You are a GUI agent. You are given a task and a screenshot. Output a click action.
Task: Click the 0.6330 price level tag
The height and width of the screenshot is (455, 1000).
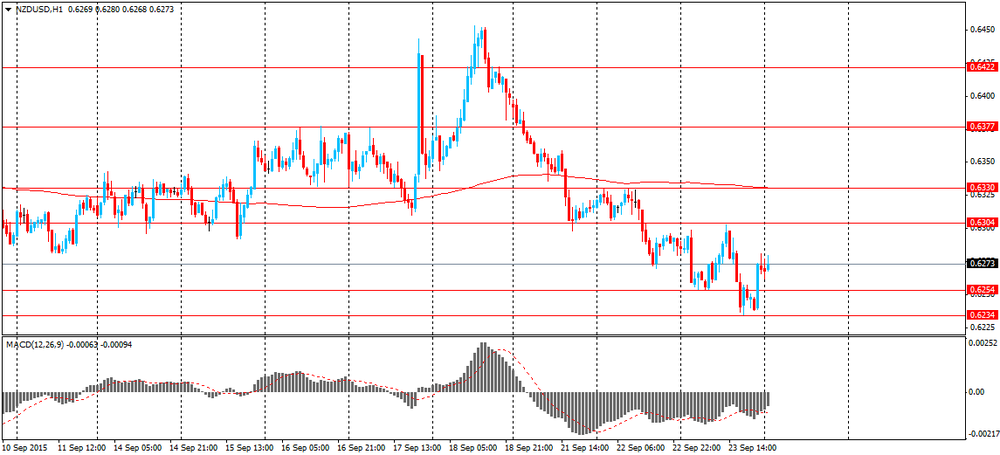point(980,188)
